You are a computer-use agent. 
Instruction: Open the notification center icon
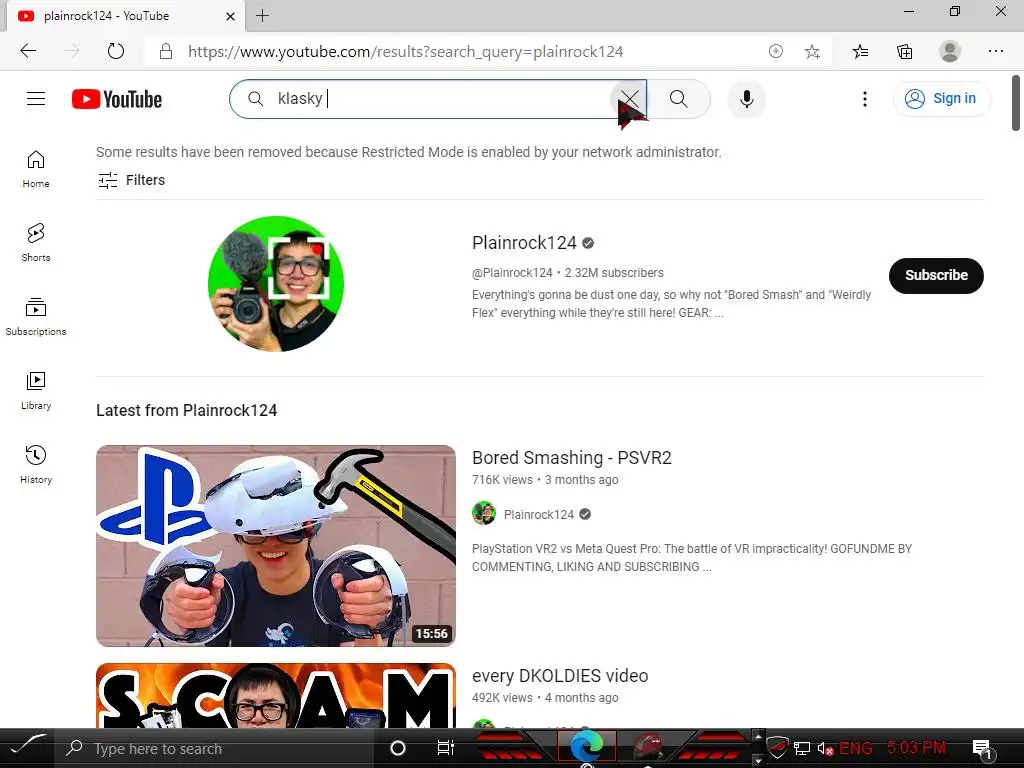point(982,749)
